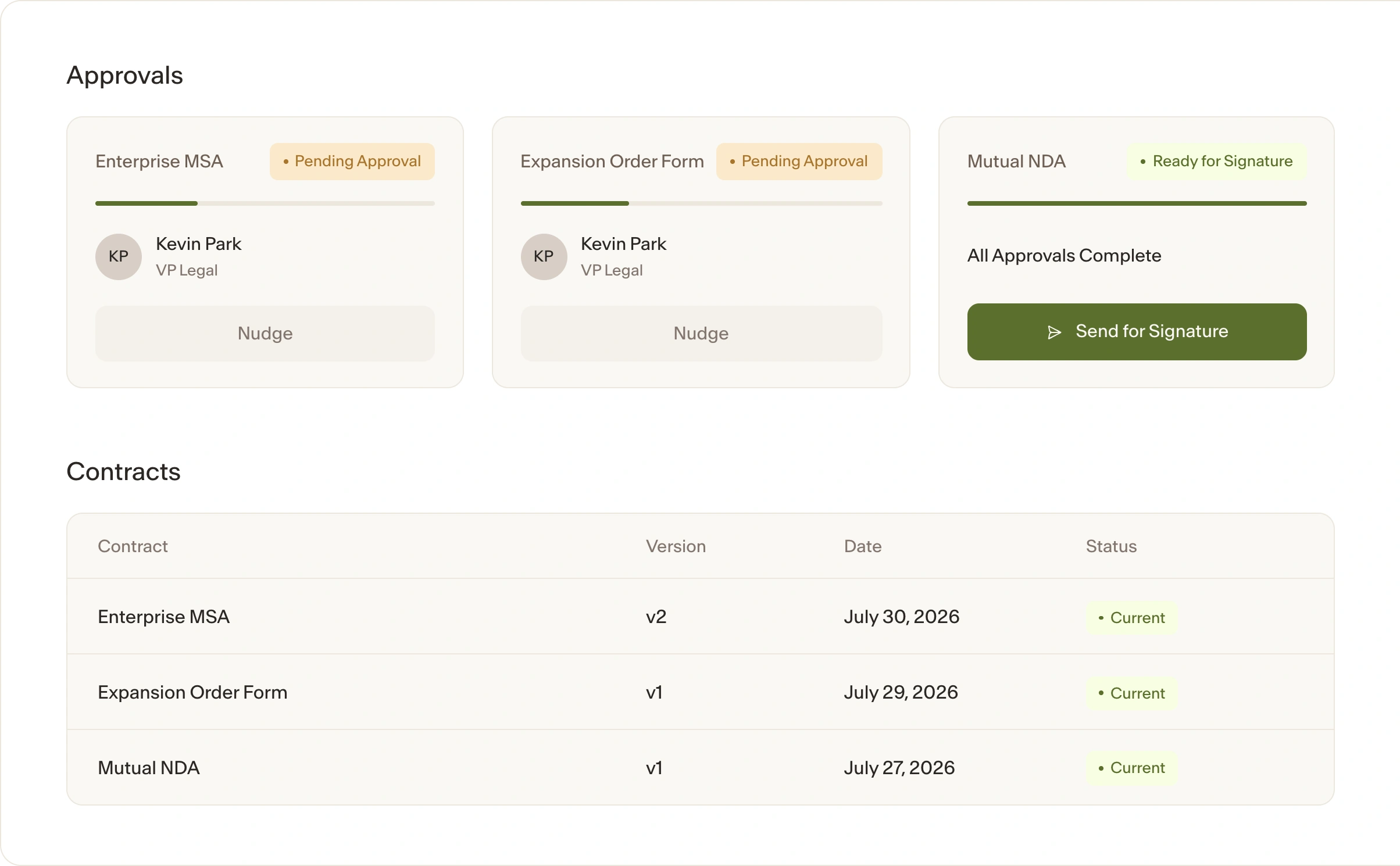Click KP avatar on Expansion Order Form card
The height and width of the screenshot is (866, 1400).
pyautogui.click(x=544, y=257)
